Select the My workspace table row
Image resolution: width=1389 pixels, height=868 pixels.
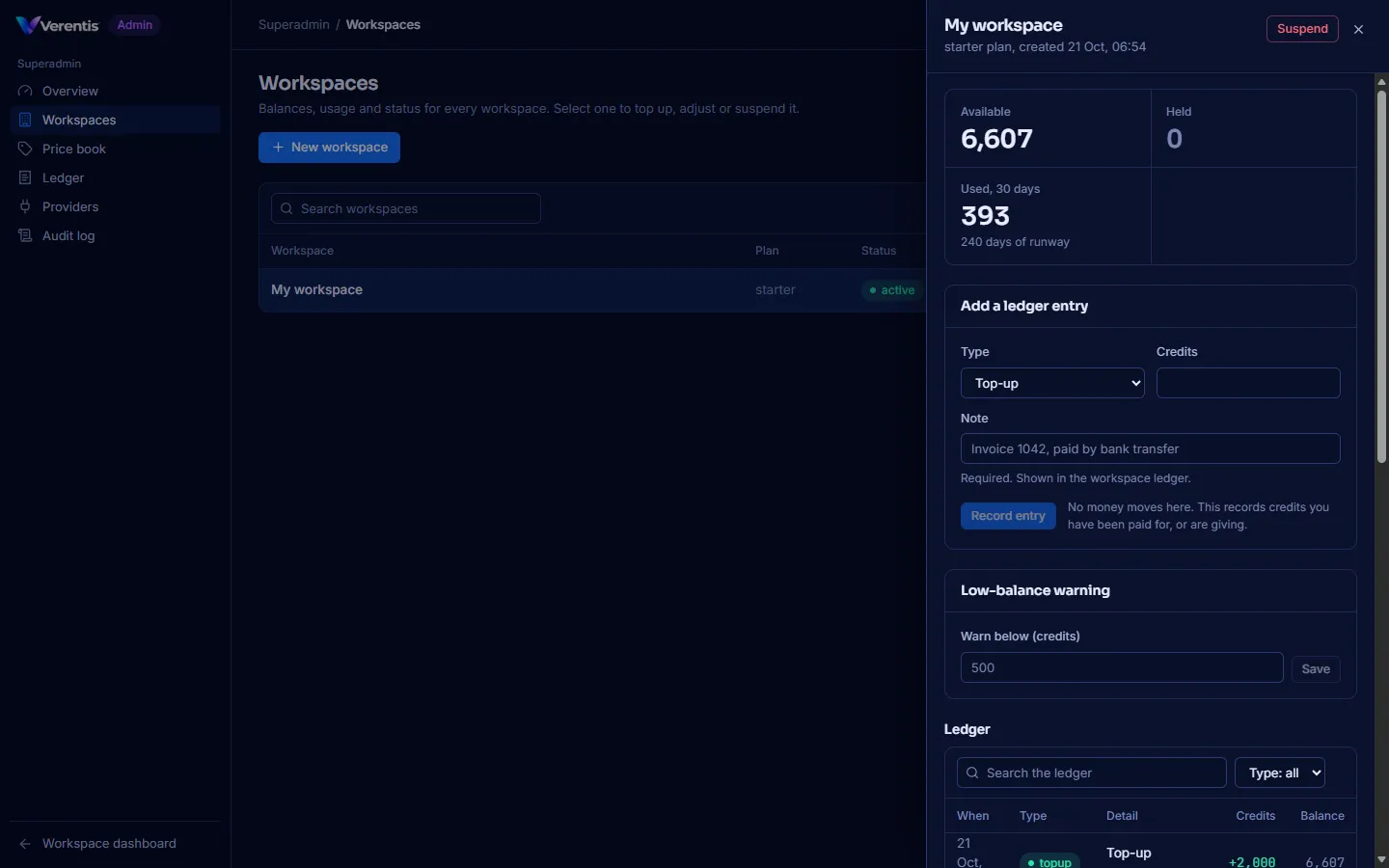click(x=592, y=289)
